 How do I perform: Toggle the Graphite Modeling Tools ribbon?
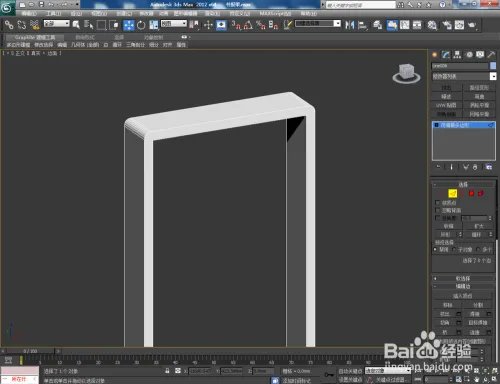[x=392, y=25]
